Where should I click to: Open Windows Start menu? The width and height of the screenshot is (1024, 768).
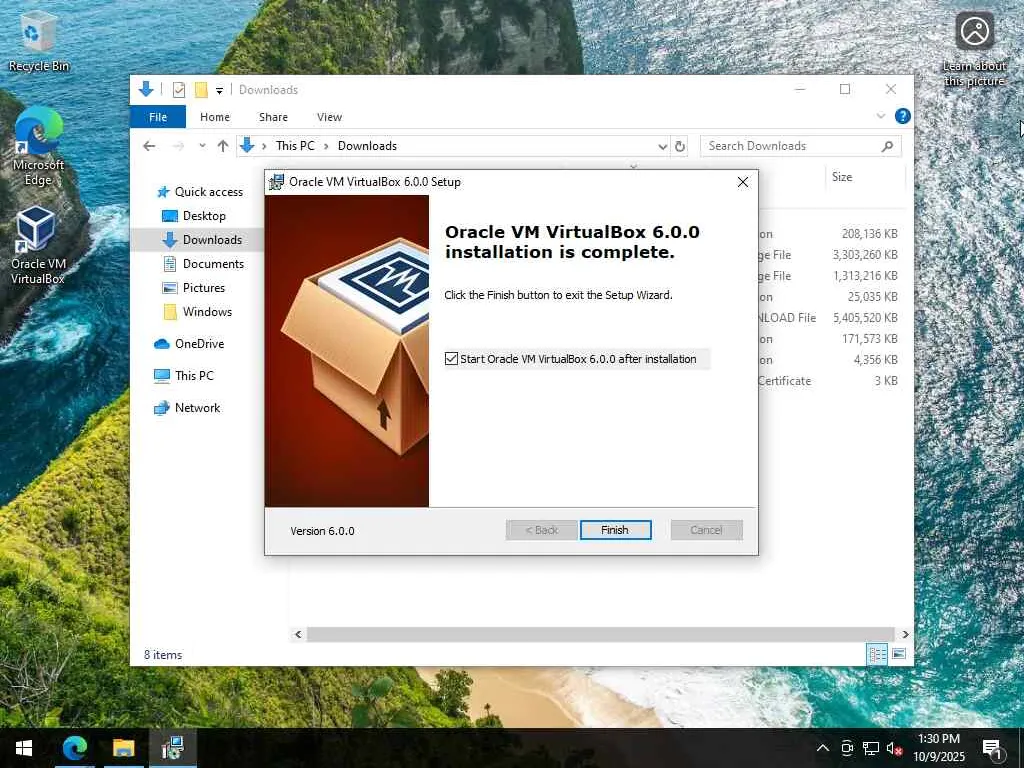[x=24, y=748]
